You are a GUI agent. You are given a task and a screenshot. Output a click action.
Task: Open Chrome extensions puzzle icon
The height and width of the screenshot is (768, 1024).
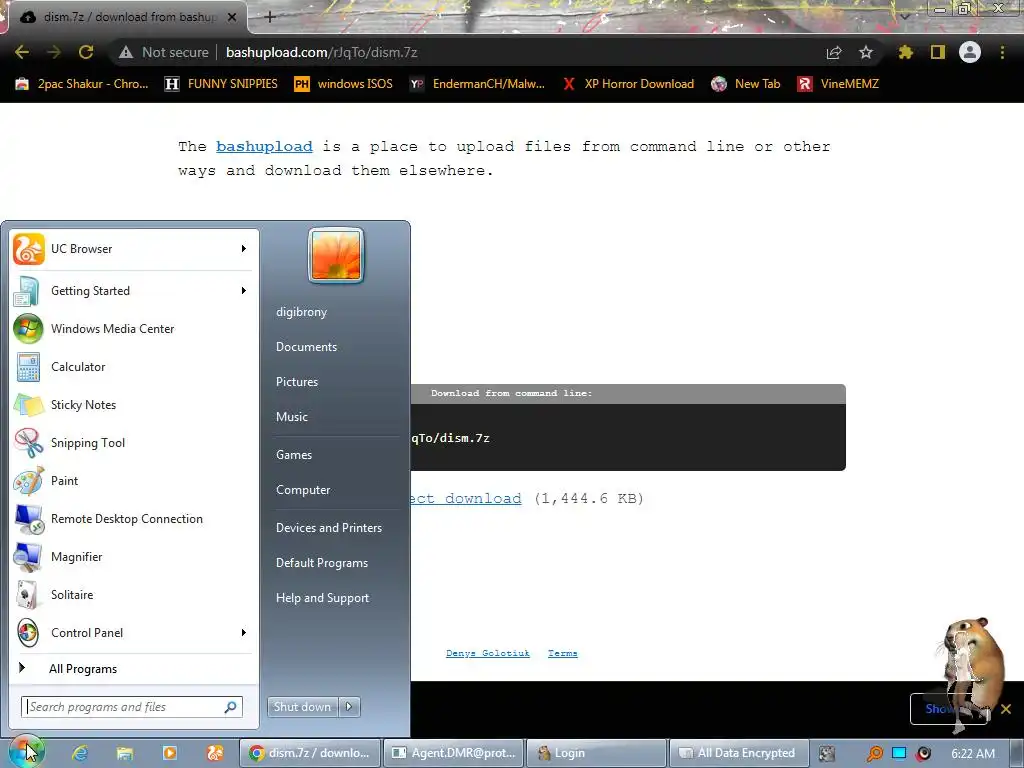pos(905,52)
